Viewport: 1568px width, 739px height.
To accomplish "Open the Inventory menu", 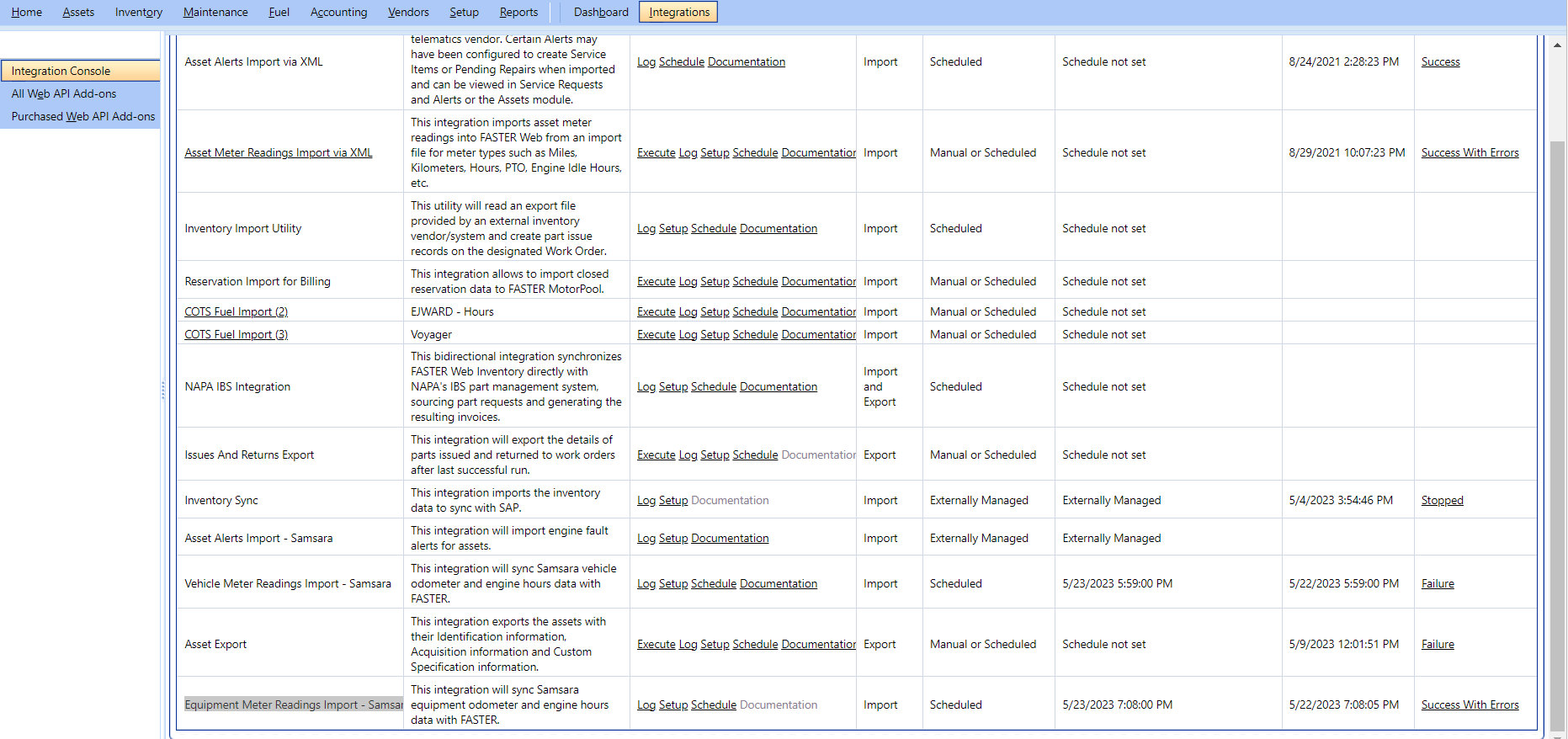I will 139,12.
